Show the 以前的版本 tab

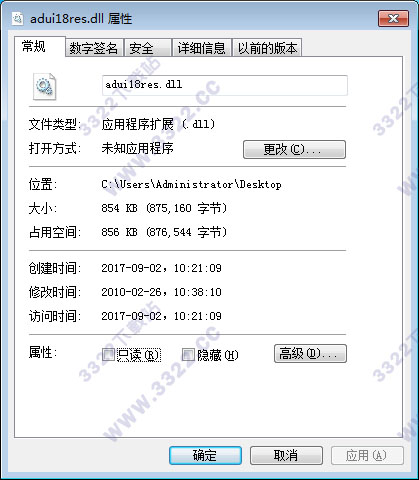click(x=267, y=48)
